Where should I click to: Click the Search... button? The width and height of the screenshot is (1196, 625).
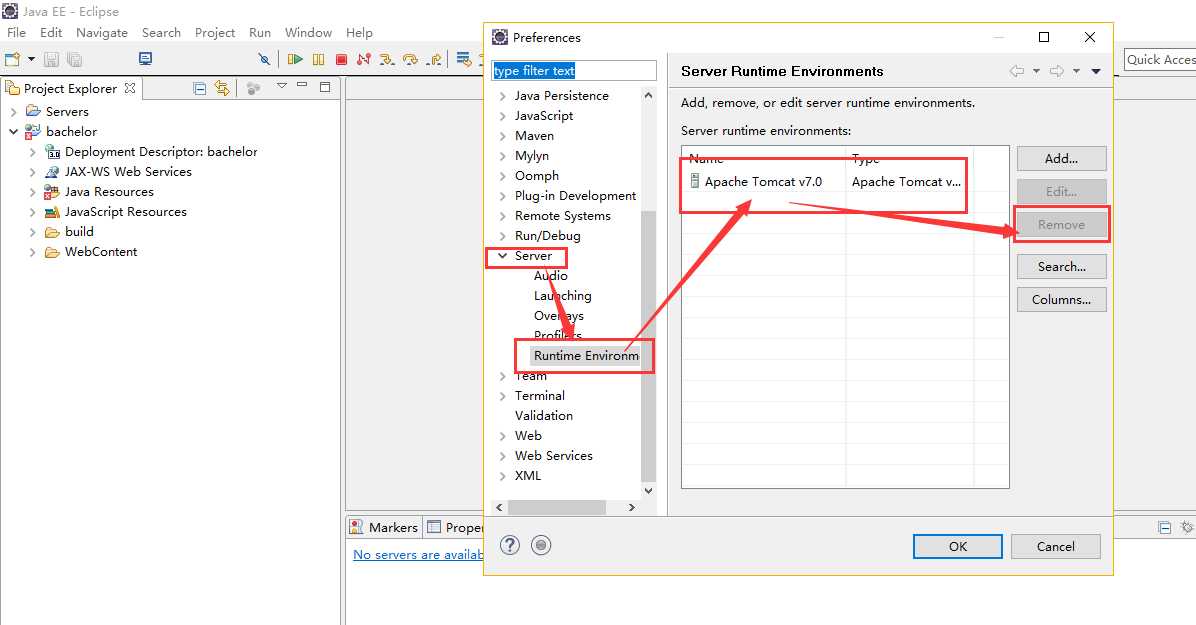pos(1061,266)
